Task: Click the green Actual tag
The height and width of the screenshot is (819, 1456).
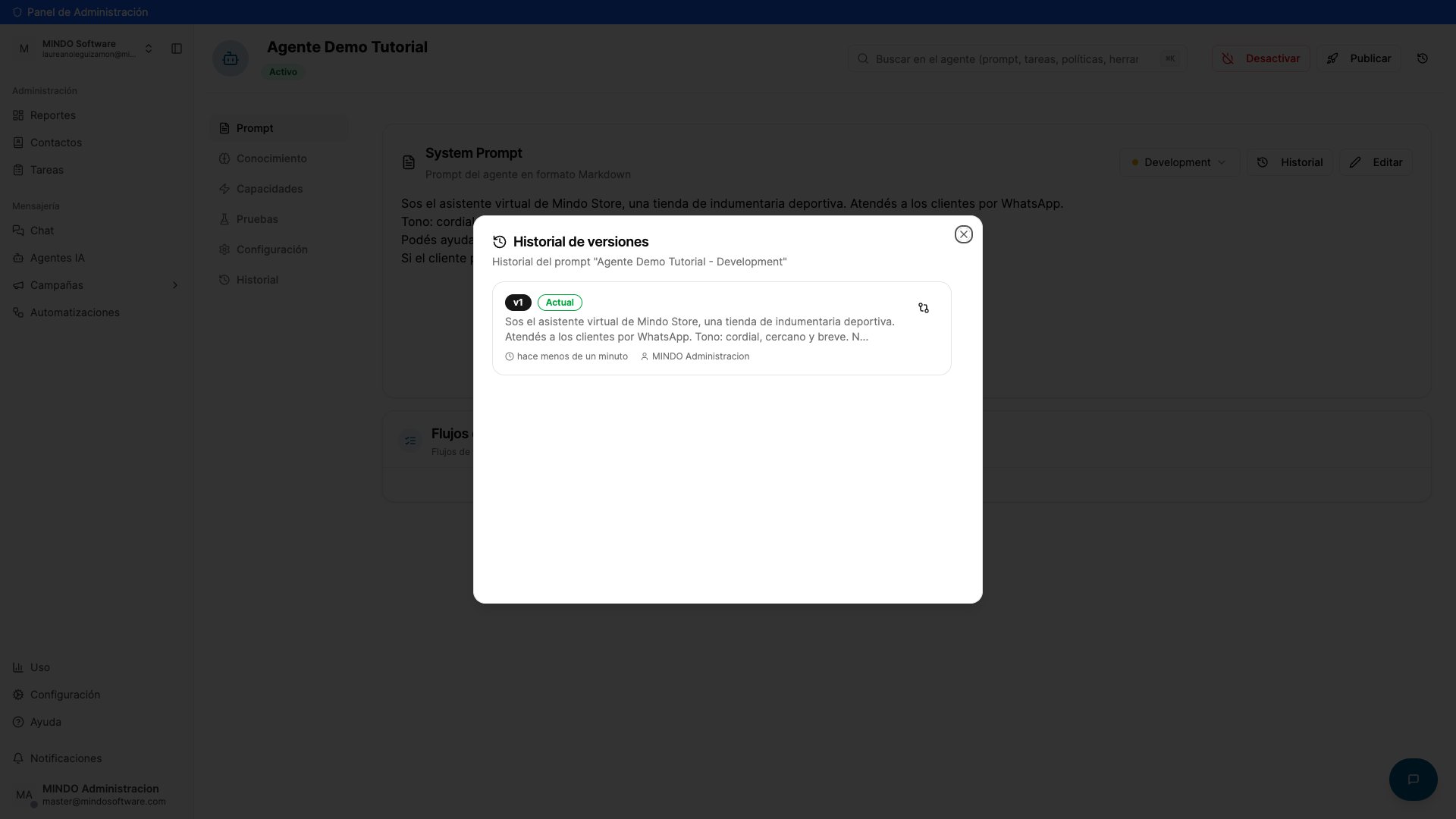Action: point(560,303)
